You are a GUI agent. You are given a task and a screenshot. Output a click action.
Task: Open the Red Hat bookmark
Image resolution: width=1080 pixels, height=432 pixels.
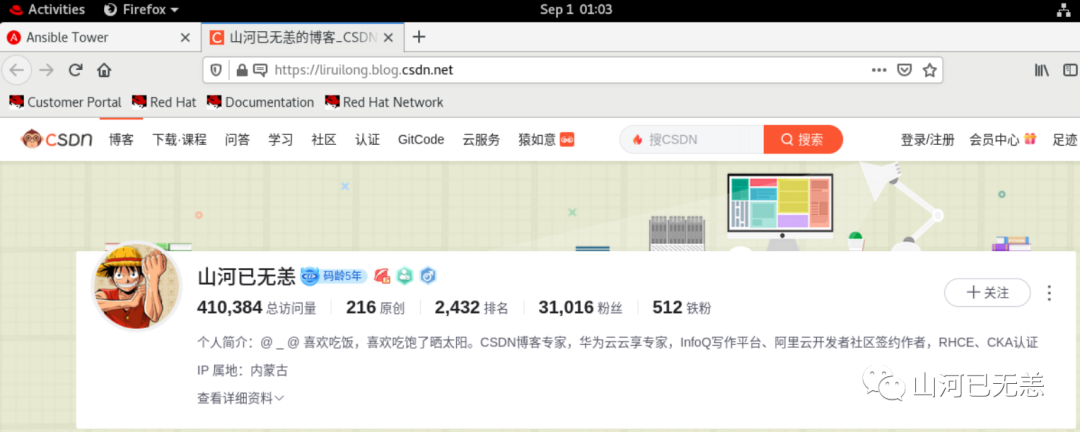click(164, 102)
